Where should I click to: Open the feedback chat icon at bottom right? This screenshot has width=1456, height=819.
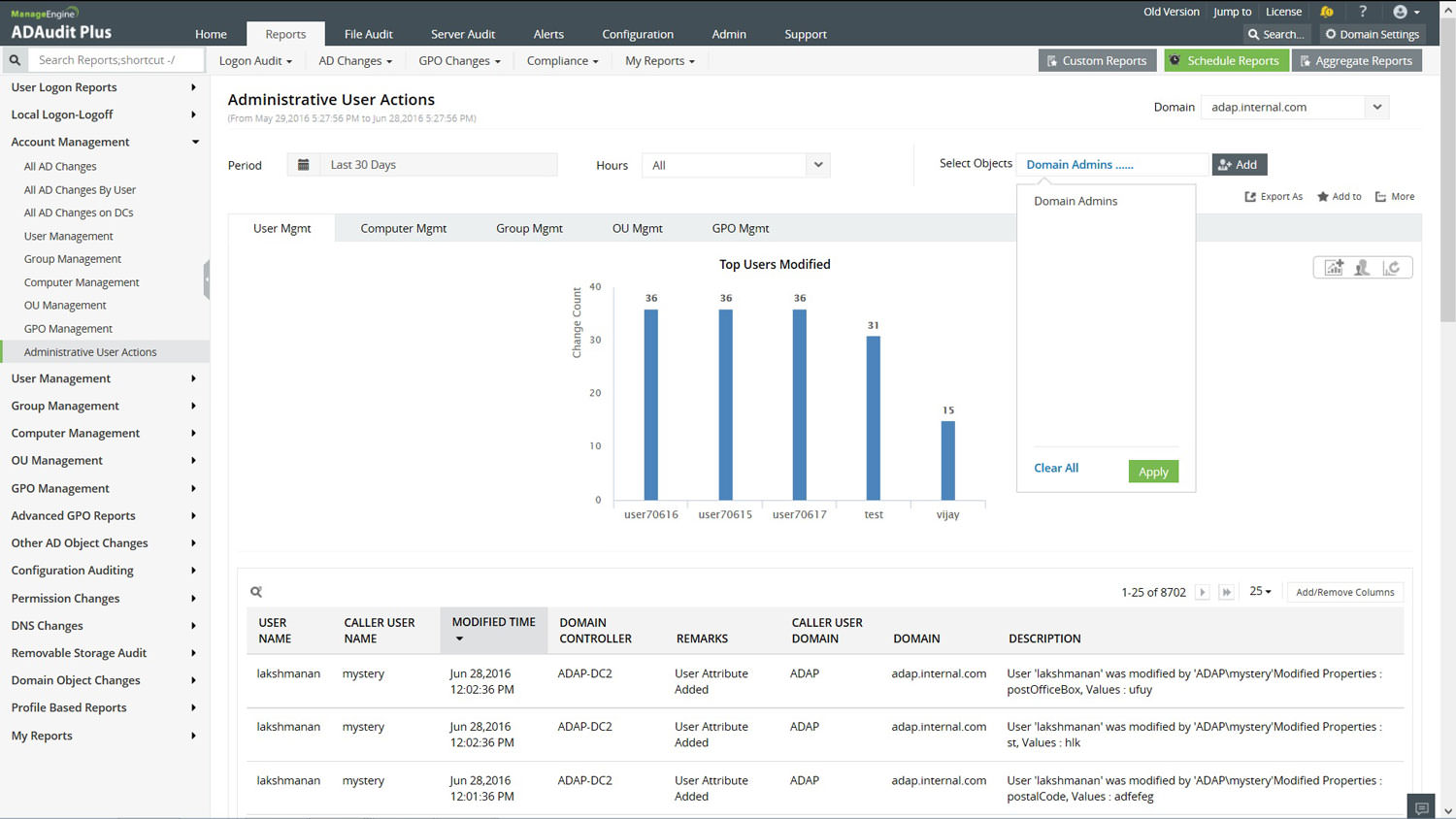[1421, 807]
